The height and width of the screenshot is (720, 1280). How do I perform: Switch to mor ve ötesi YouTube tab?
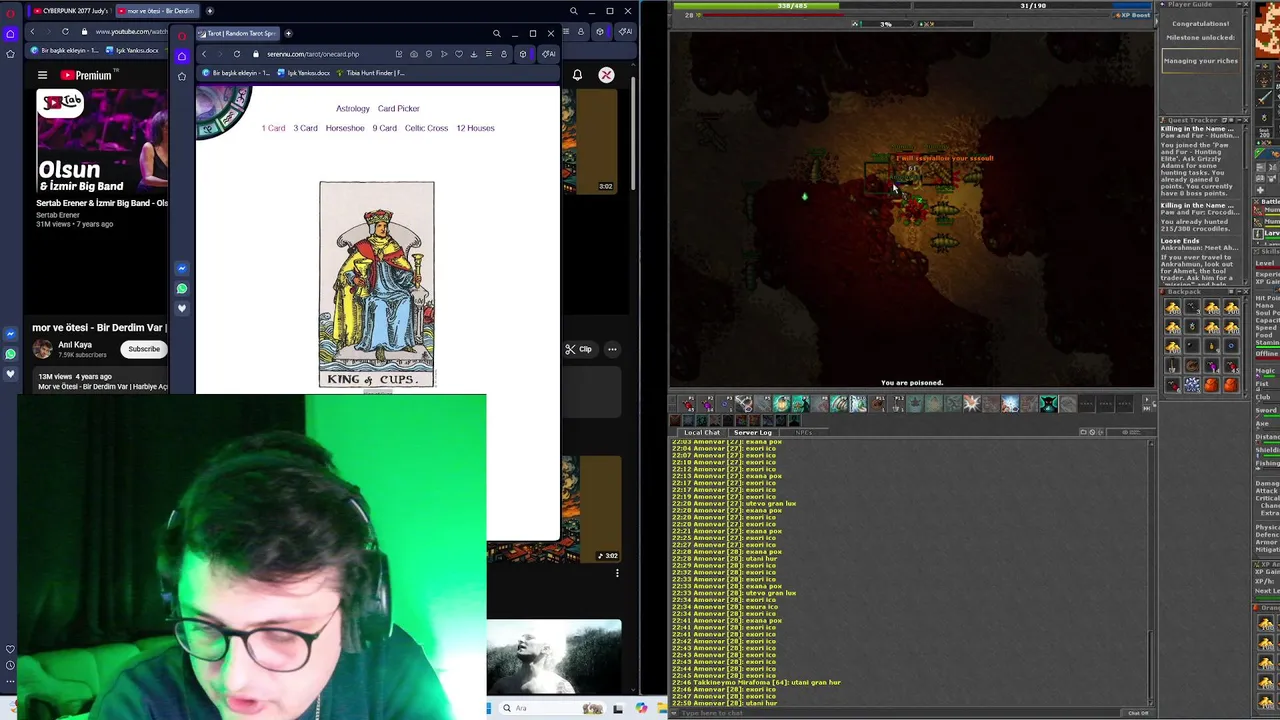pos(155,11)
